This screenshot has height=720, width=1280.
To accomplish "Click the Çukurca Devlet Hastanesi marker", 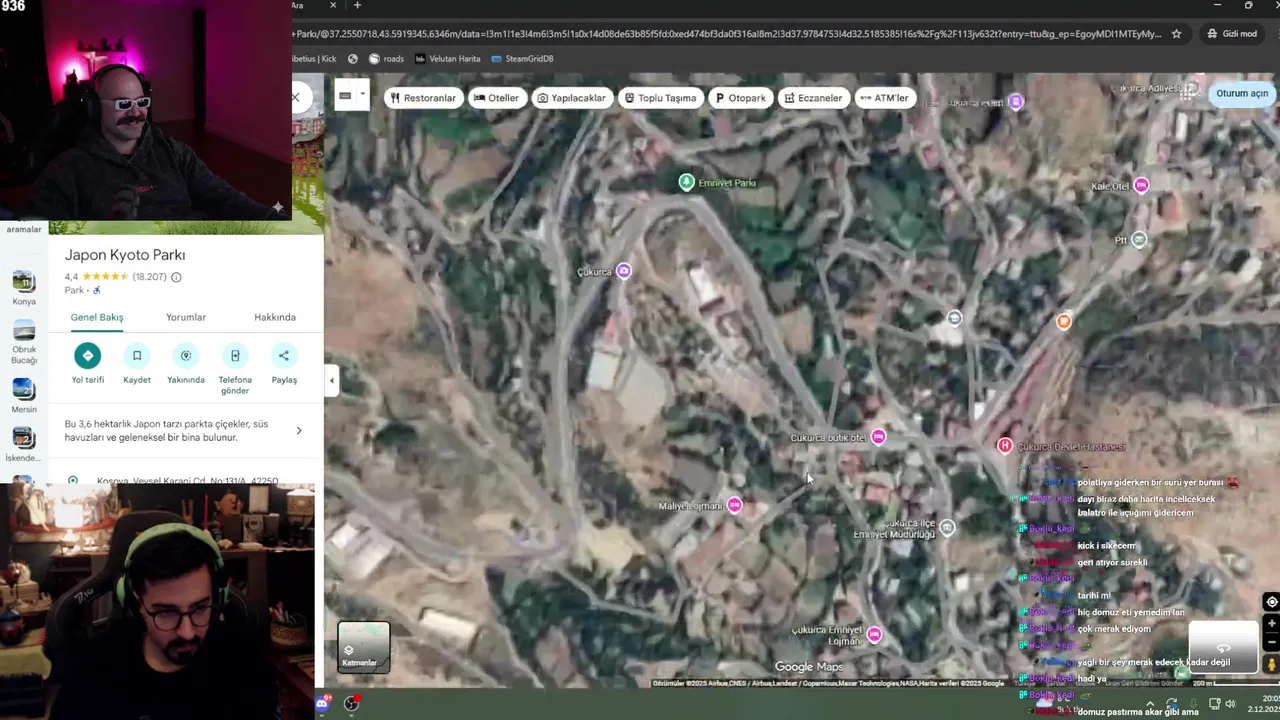I will pyautogui.click(x=1005, y=446).
